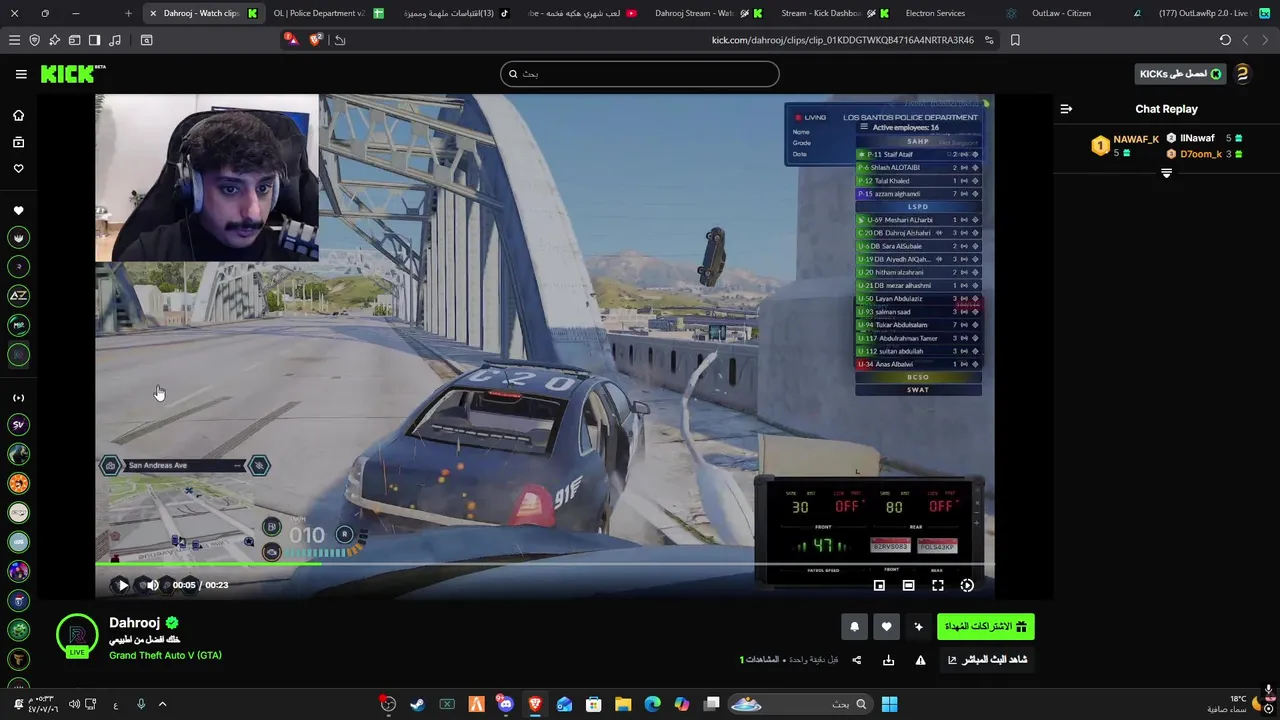Click the share page arrow icon
1280x720 pixels.
[340, 40]
